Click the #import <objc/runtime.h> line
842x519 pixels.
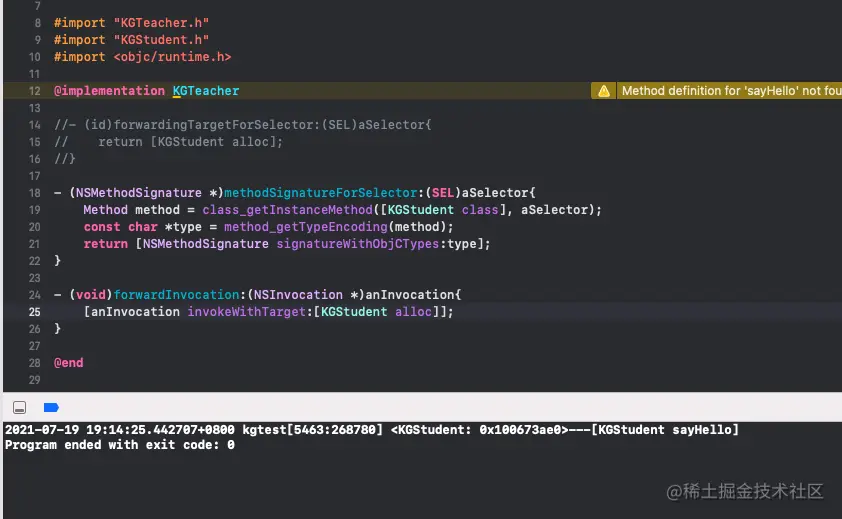[x=142, y=57]
